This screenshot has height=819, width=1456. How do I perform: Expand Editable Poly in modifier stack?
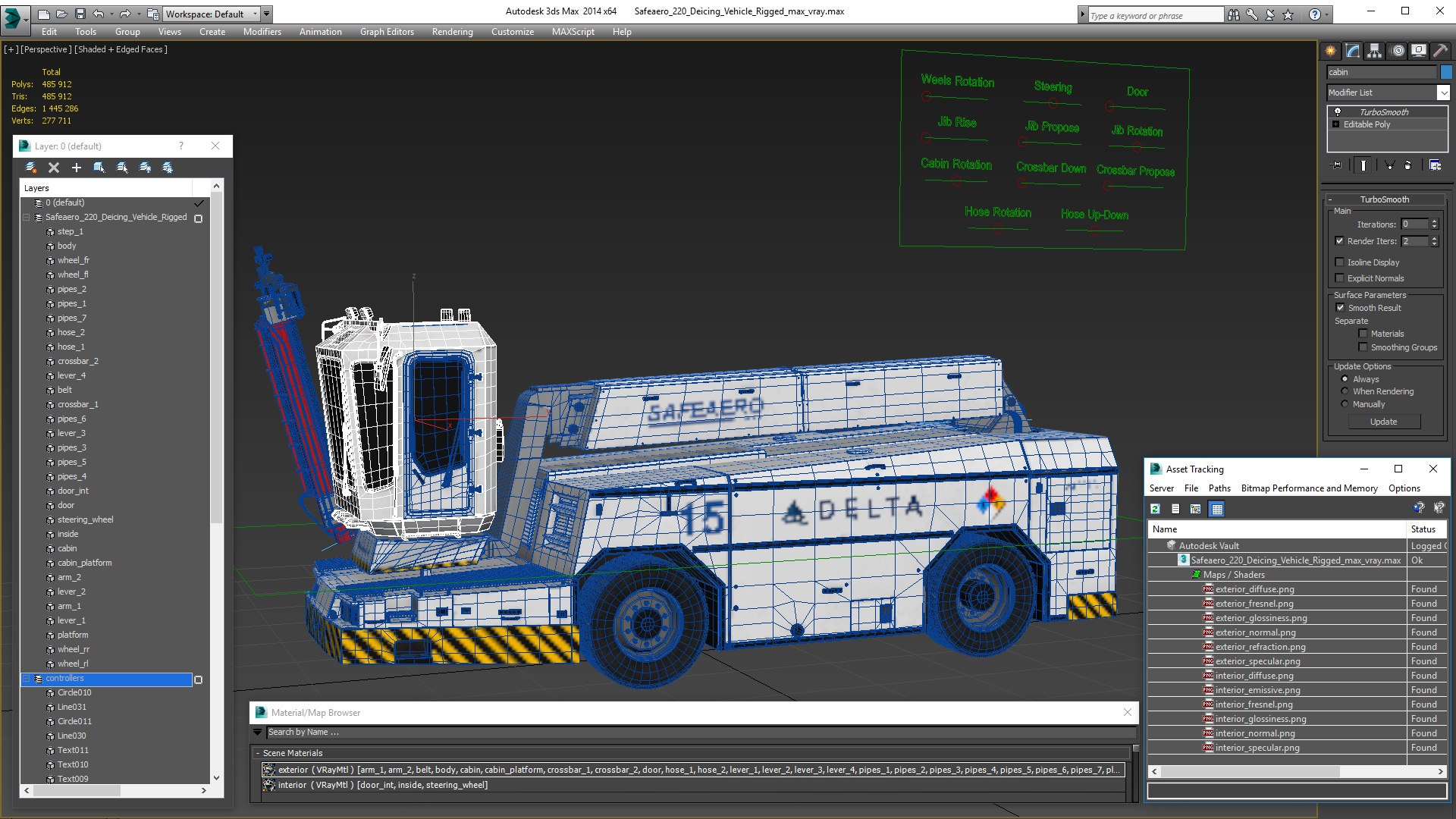[1336, 124]
